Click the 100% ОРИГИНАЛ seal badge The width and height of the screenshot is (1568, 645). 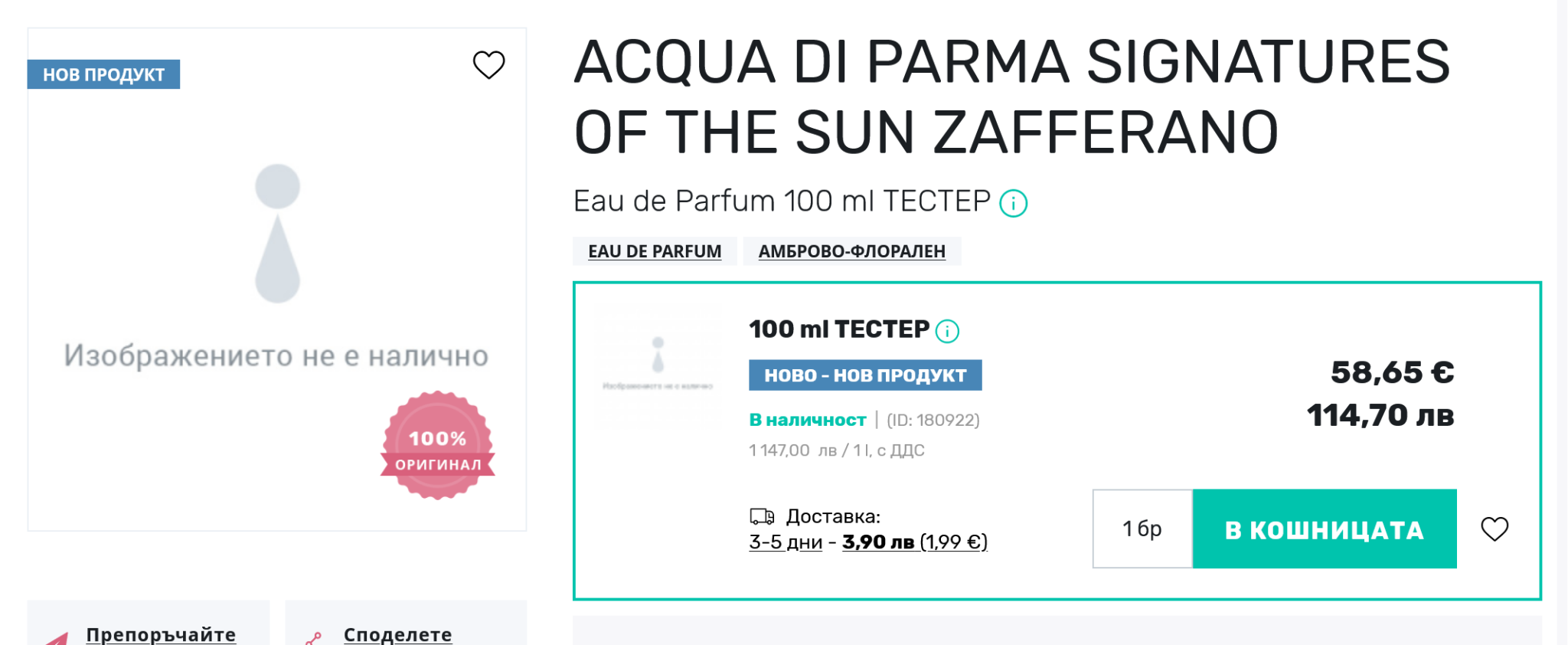pyautogui.click(x=437, y=446)
